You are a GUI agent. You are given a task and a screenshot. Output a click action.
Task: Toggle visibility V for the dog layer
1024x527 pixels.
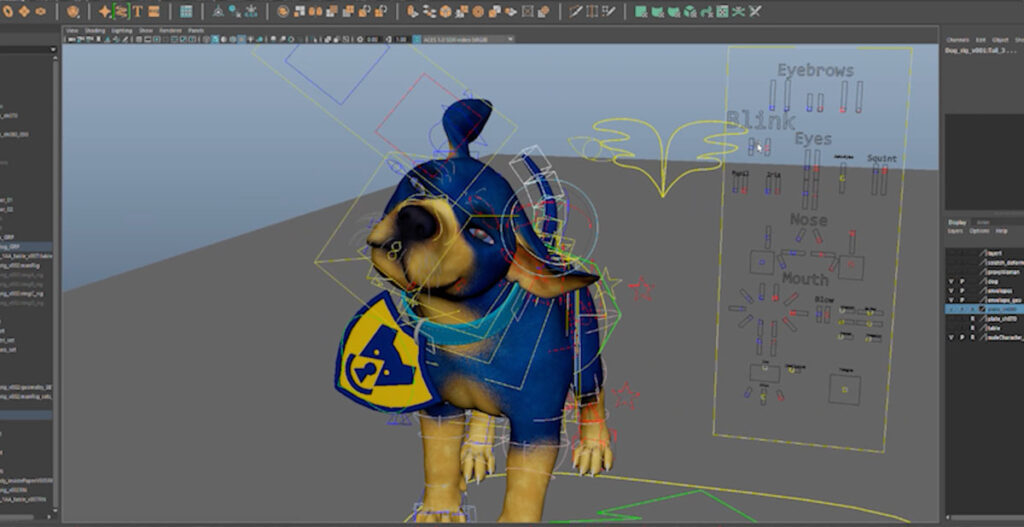(x=950, y=282)
